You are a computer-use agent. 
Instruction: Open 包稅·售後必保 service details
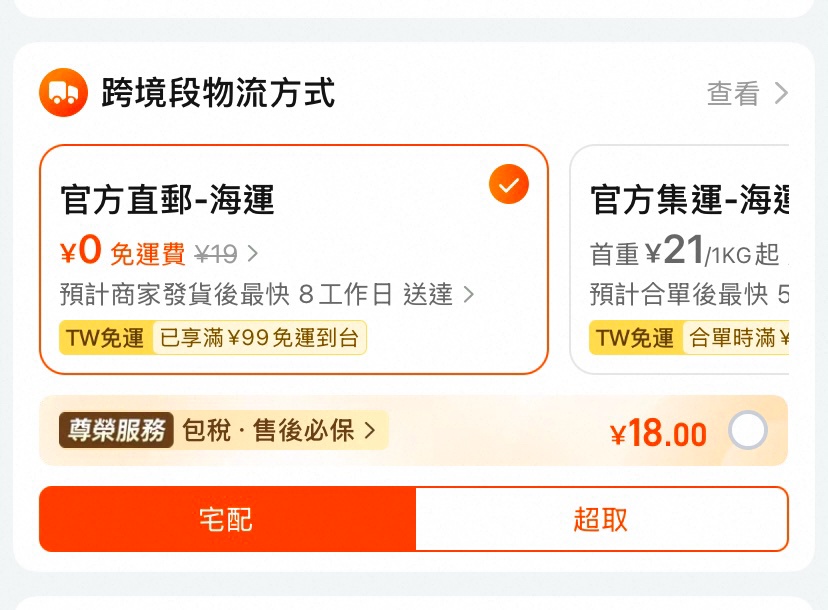tap(278, 431)
